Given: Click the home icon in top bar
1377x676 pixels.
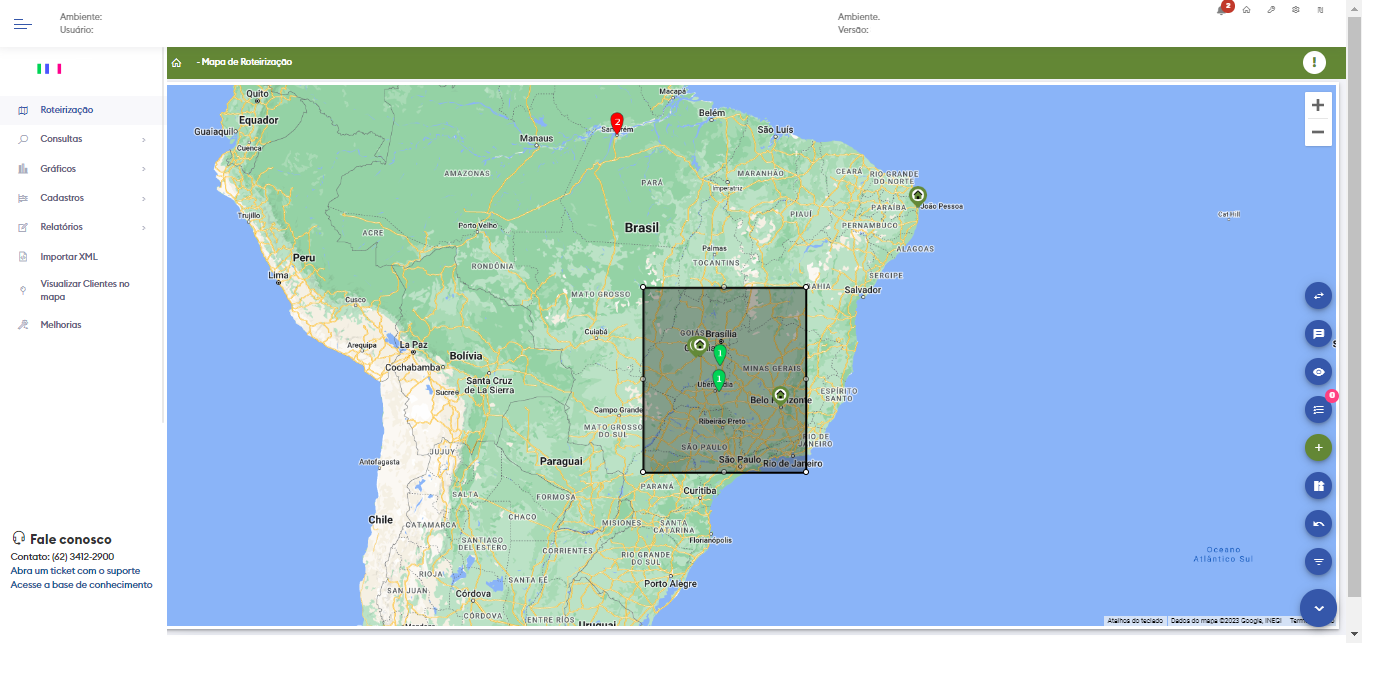Looking at the screenshot, I should (x=1246, y=10).
